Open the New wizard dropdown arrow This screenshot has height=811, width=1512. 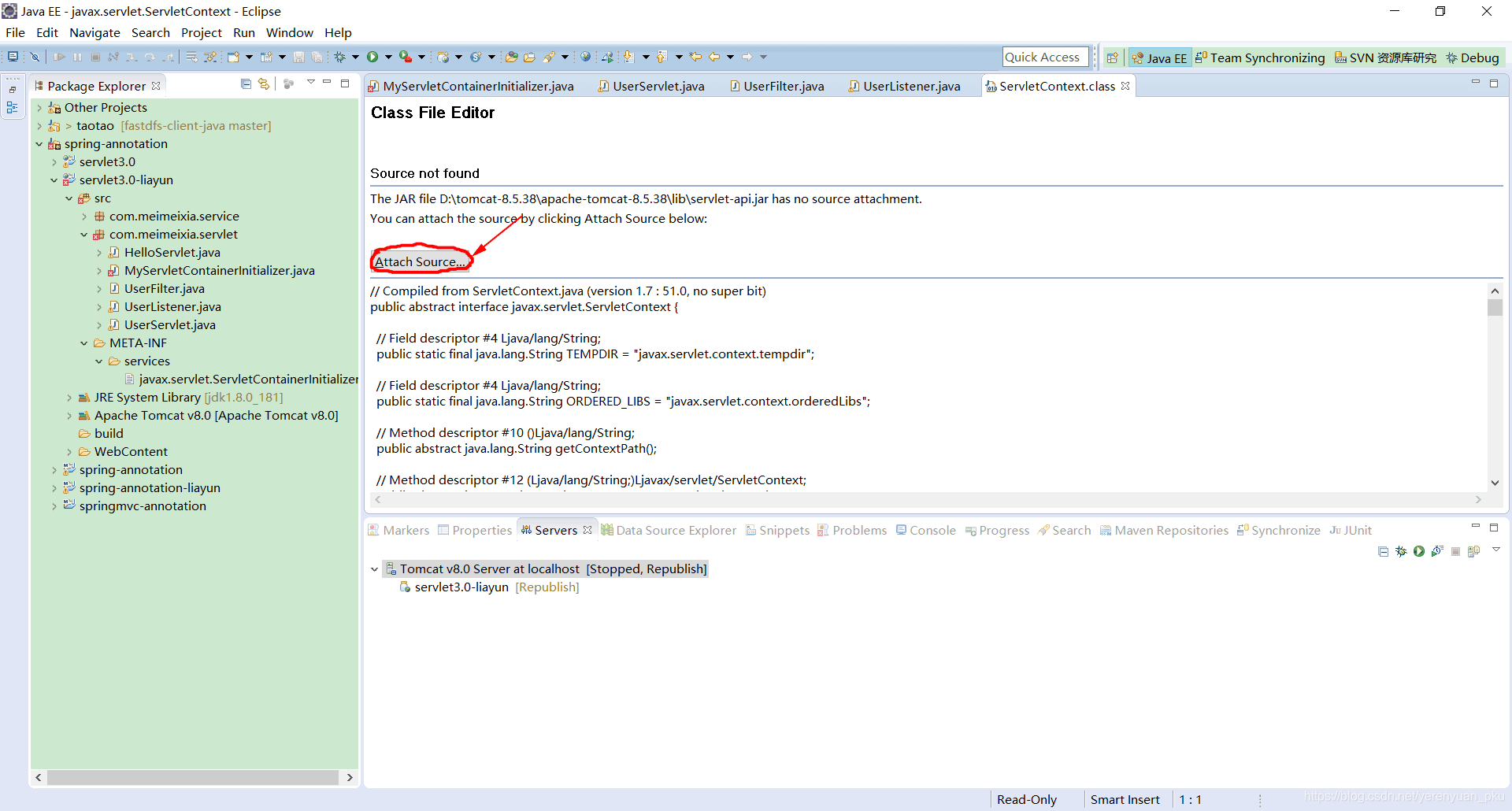coord(249,57)
